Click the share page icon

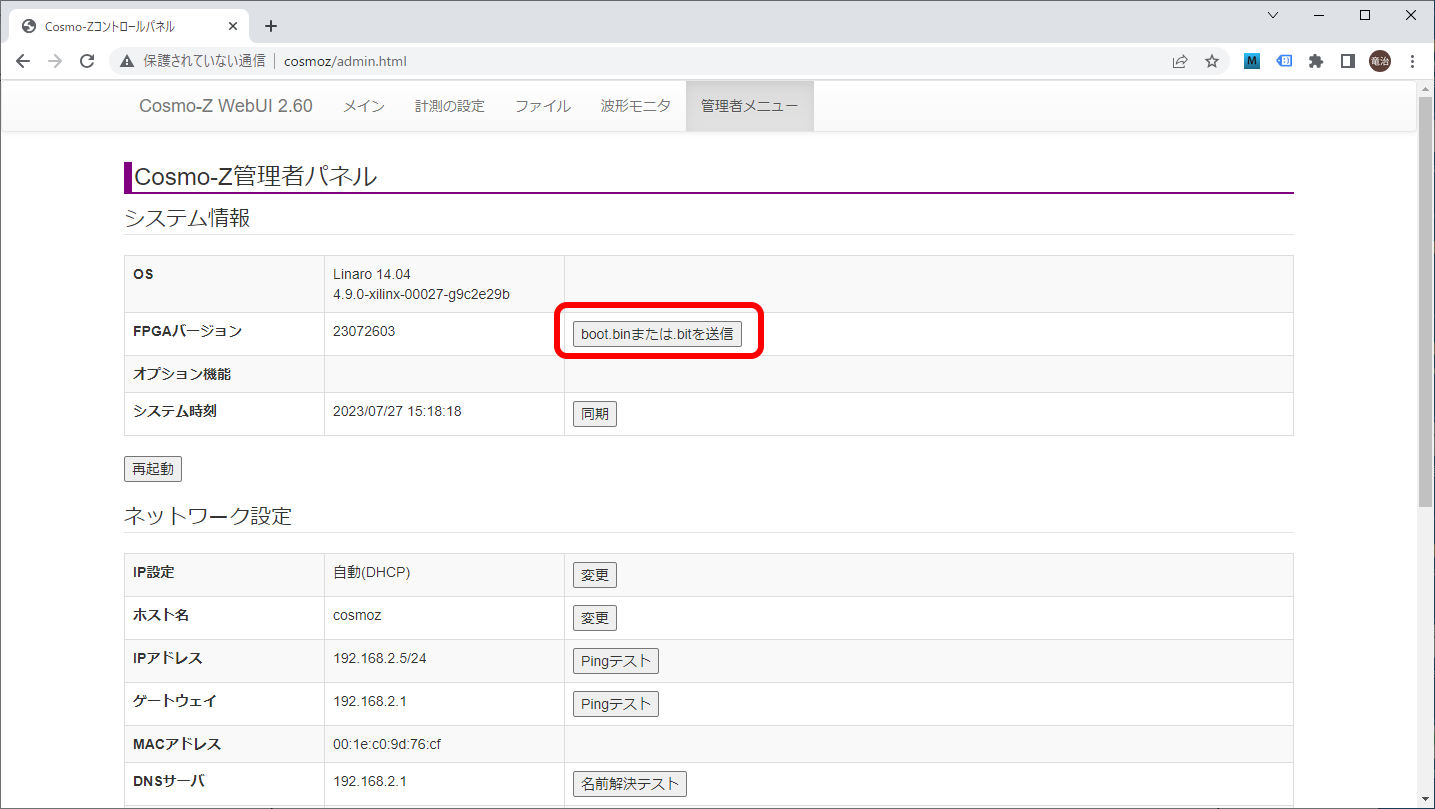[x=1180, y=61]
